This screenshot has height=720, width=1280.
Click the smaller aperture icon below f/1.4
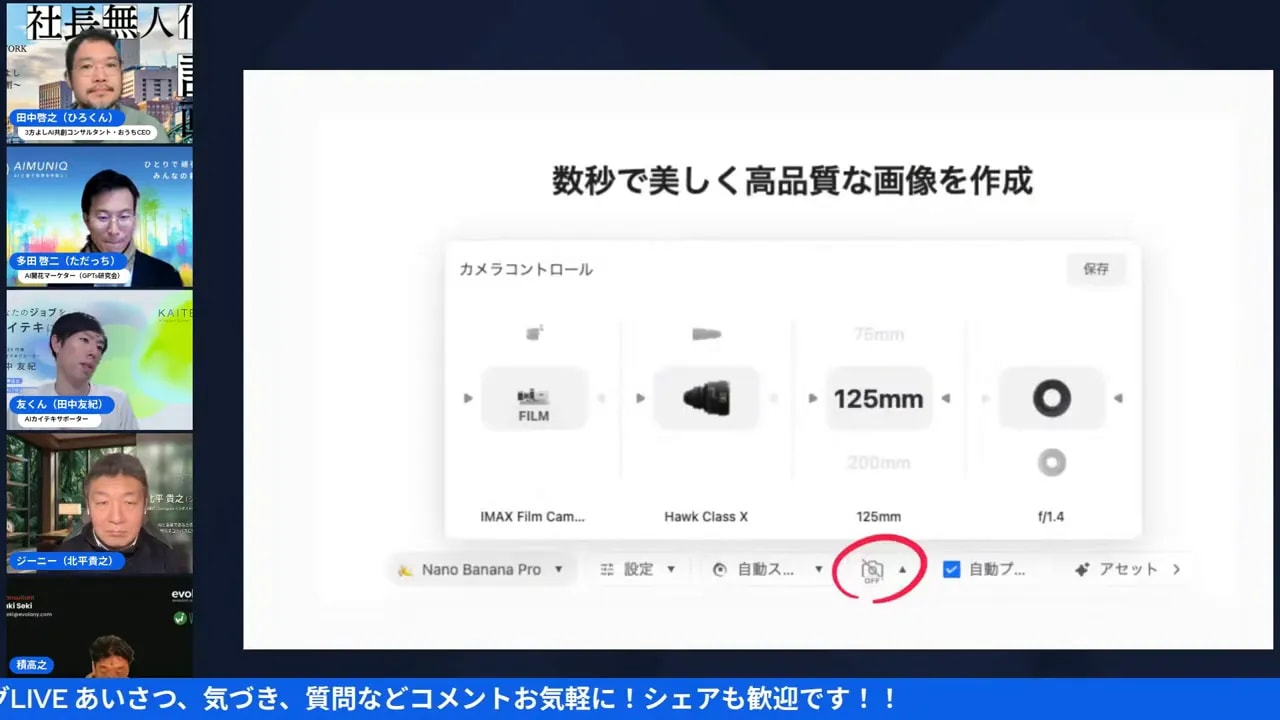click(x=1051, y=462)
